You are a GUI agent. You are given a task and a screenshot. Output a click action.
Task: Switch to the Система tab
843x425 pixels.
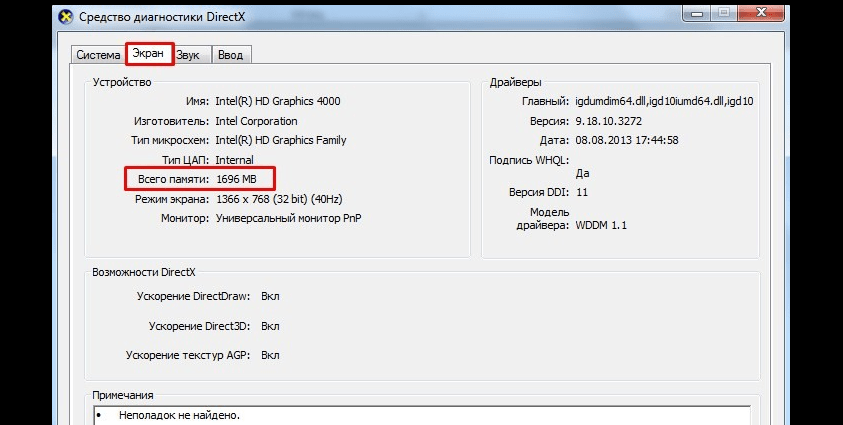[98, 55]
